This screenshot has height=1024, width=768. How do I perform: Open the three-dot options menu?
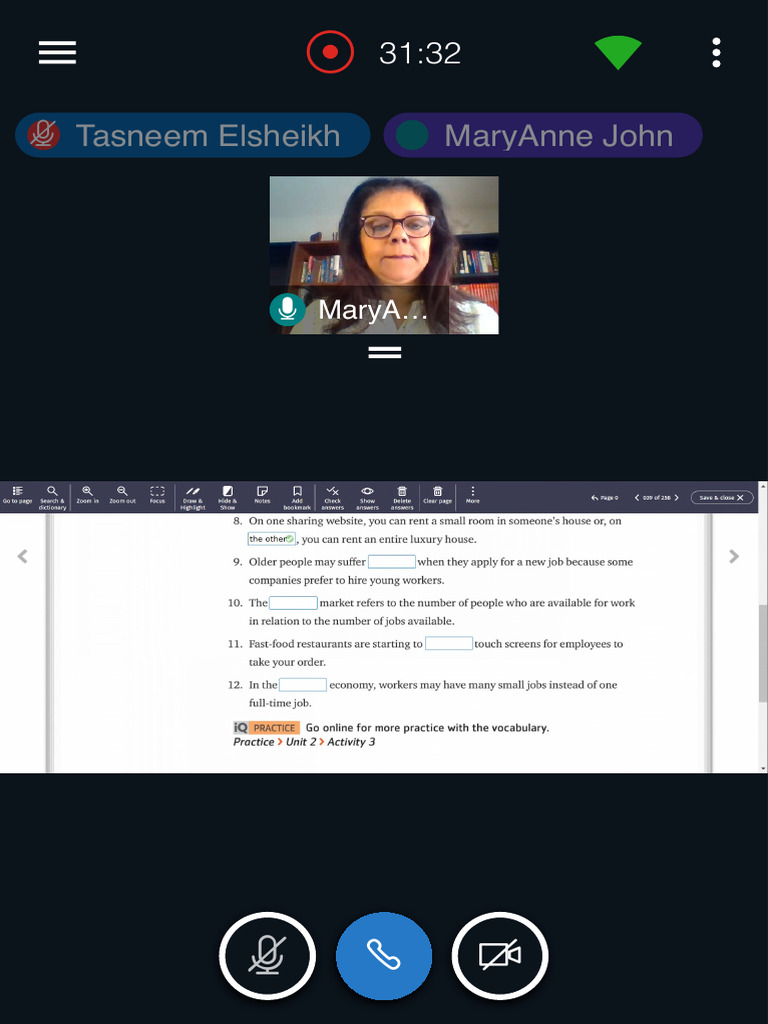coord(716,52)
